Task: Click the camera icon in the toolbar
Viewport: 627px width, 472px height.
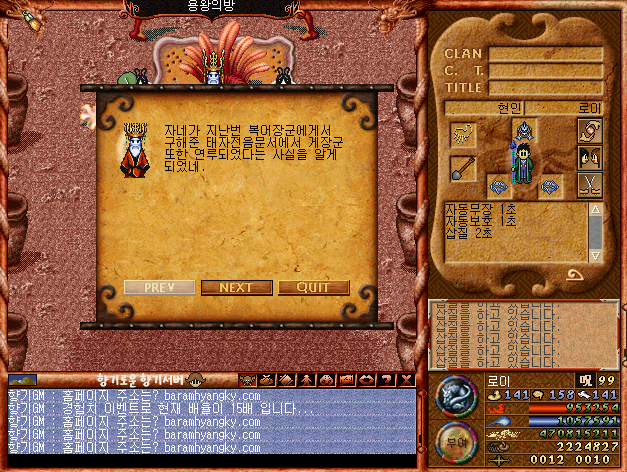Action: (x=346, y=380)
